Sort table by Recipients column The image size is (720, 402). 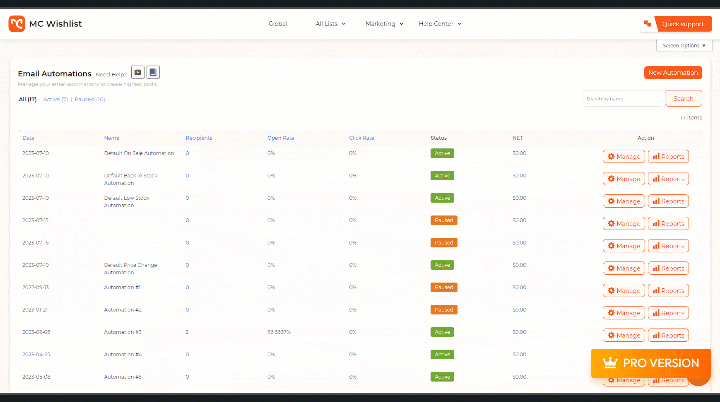coord(199,138)
